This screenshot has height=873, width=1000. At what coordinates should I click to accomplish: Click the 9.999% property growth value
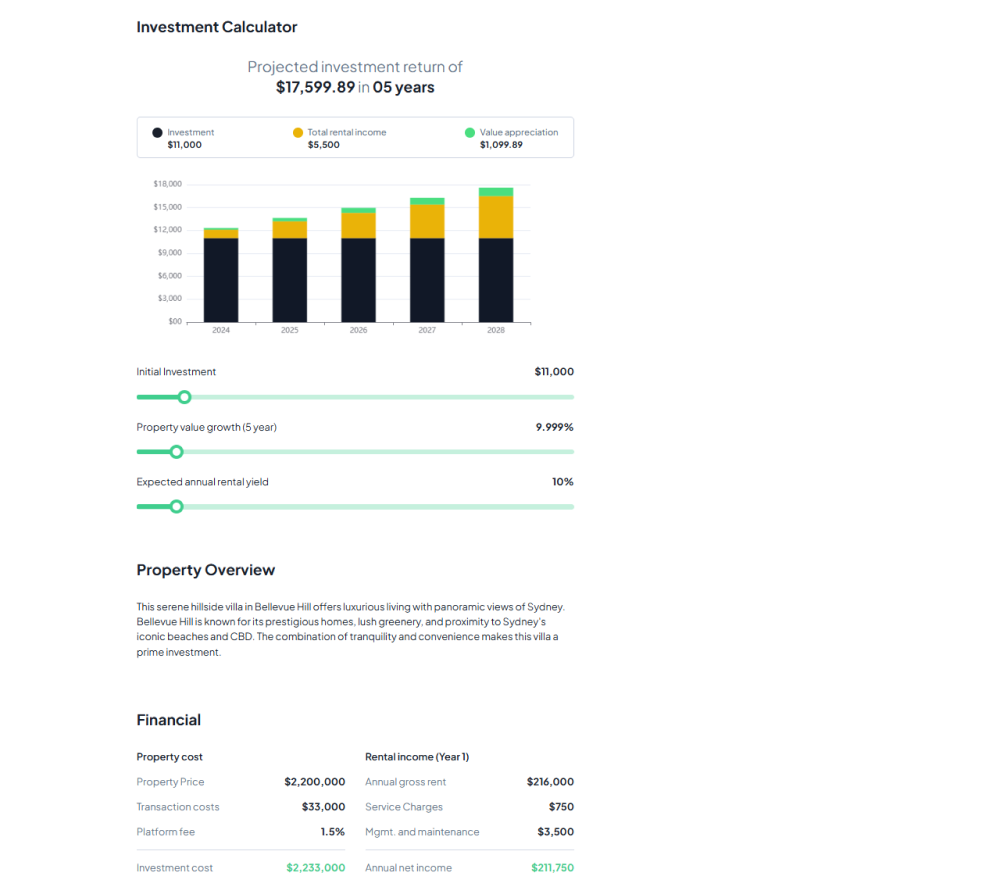click(x=554, y=427)
